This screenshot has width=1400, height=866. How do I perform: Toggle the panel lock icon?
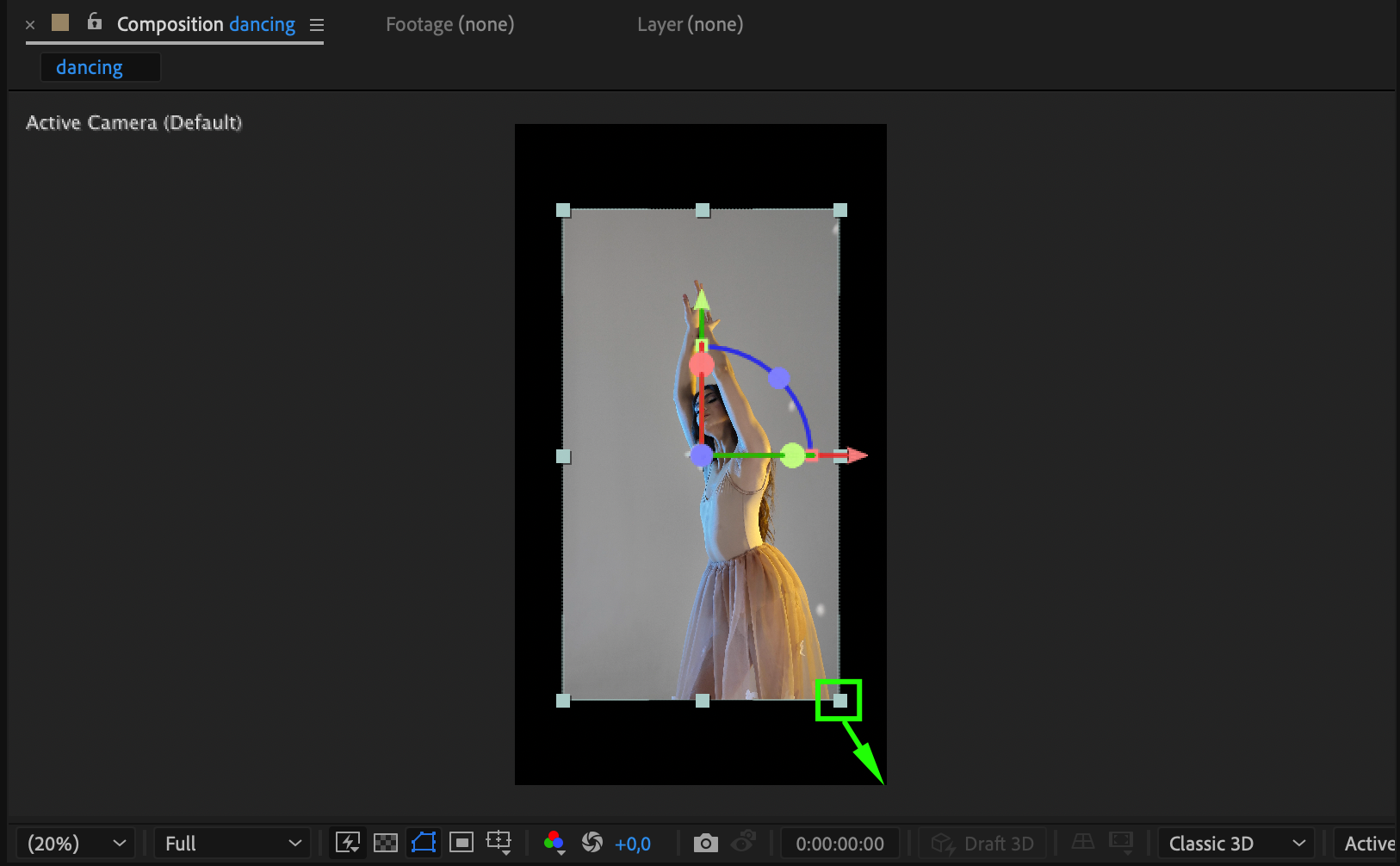[x=95, y=22]
